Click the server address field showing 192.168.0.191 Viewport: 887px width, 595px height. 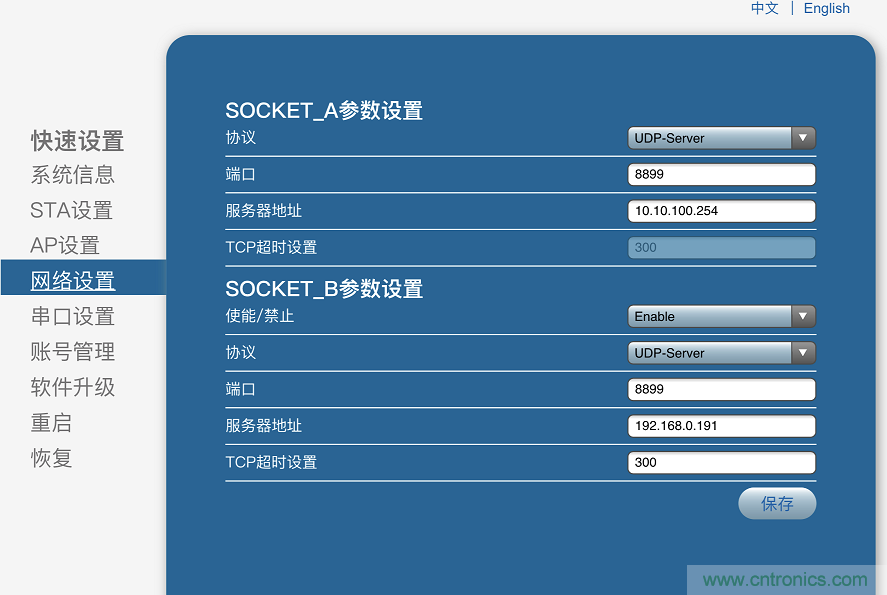pos(720,425)
